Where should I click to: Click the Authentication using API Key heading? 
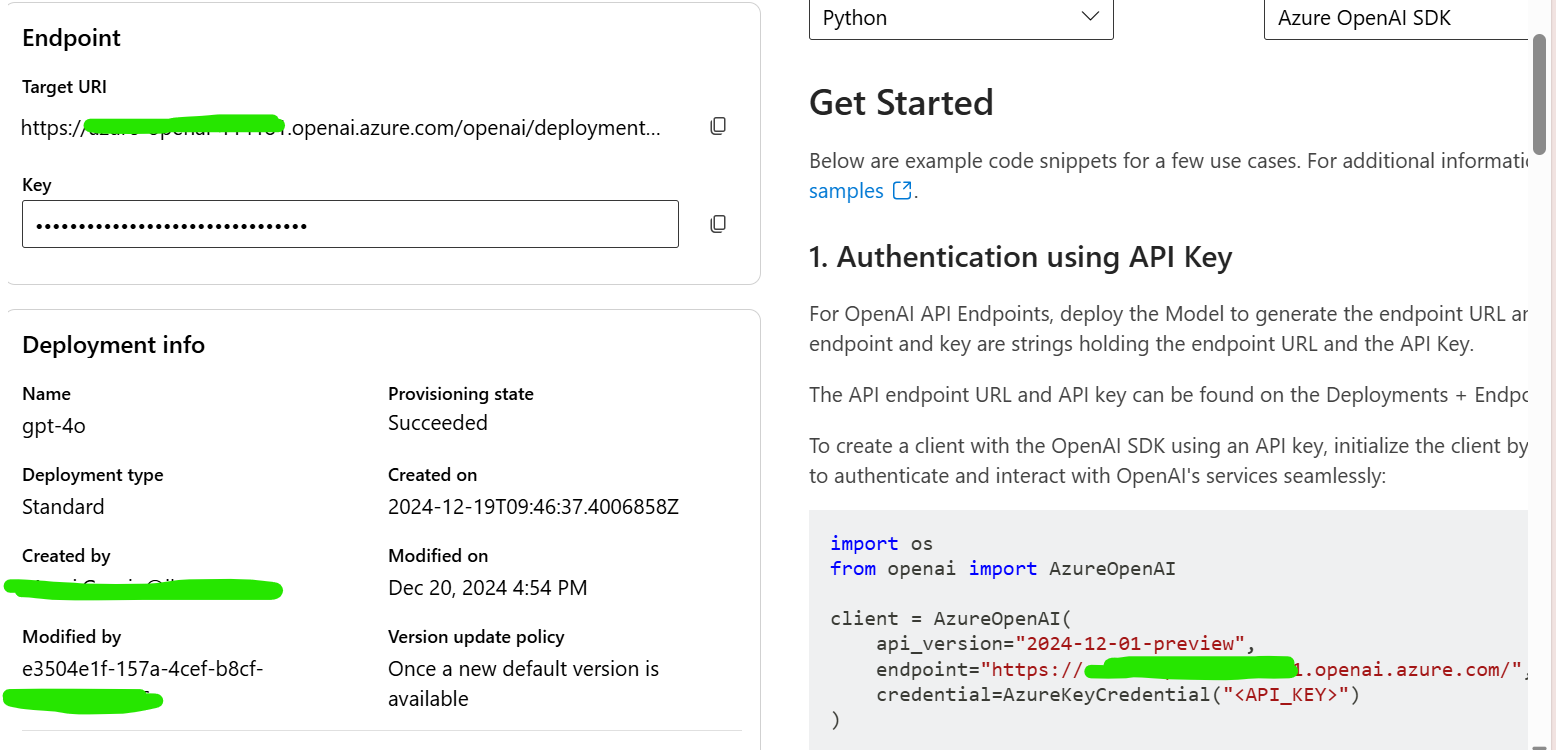pyautogui.click(x=1020, y=257)
